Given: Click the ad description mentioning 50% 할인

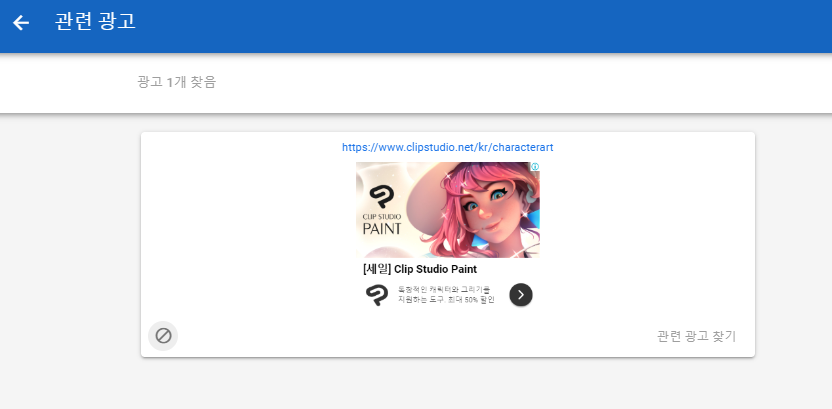Looking at the screenshot, I should click(446, 294).
